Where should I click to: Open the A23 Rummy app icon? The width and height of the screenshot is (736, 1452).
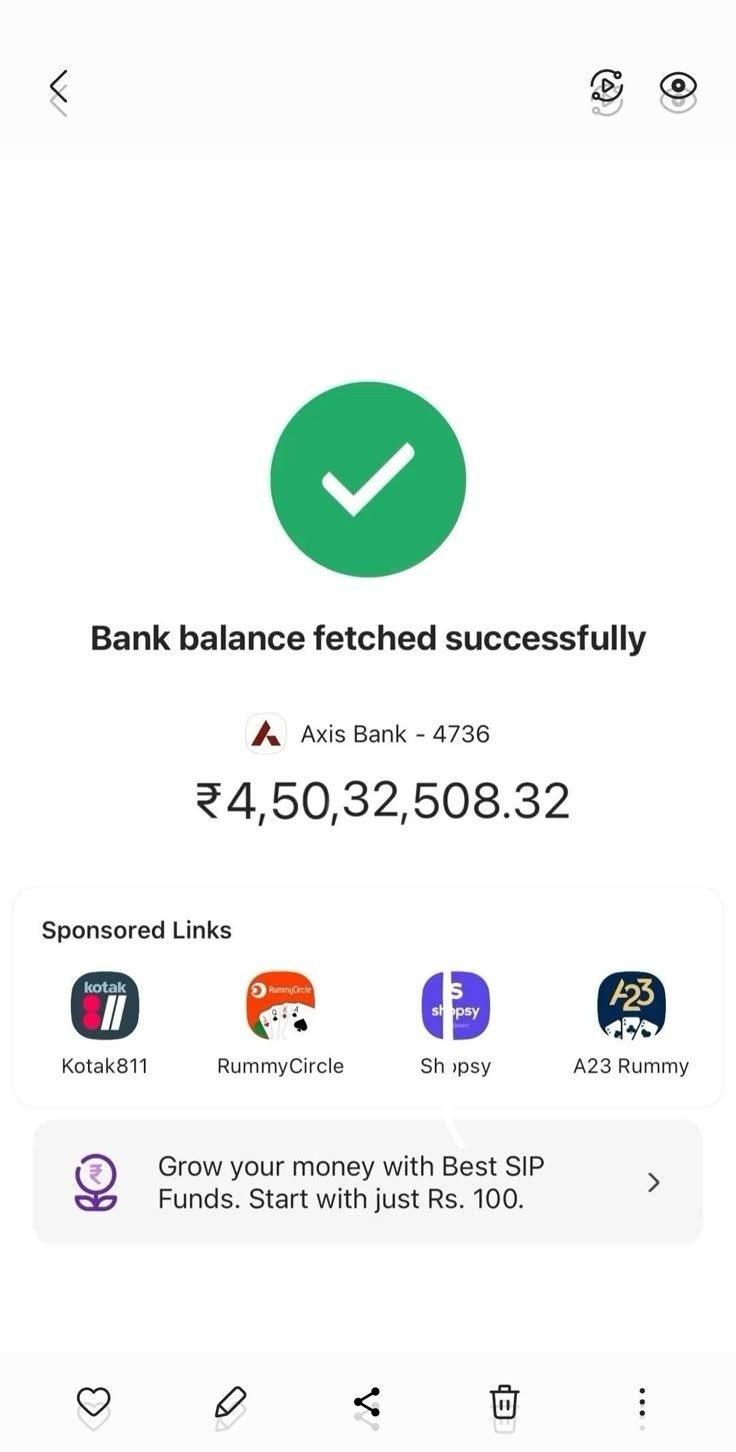pos(631,1005)
